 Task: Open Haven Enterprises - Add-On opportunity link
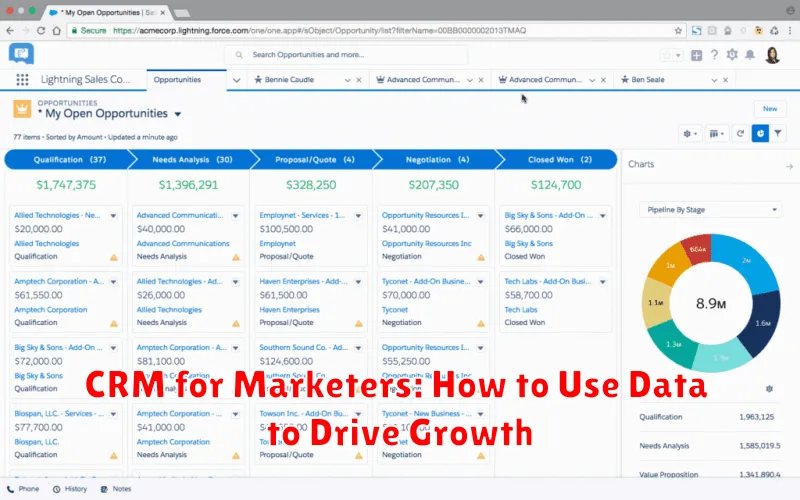[x=303, y=282]
